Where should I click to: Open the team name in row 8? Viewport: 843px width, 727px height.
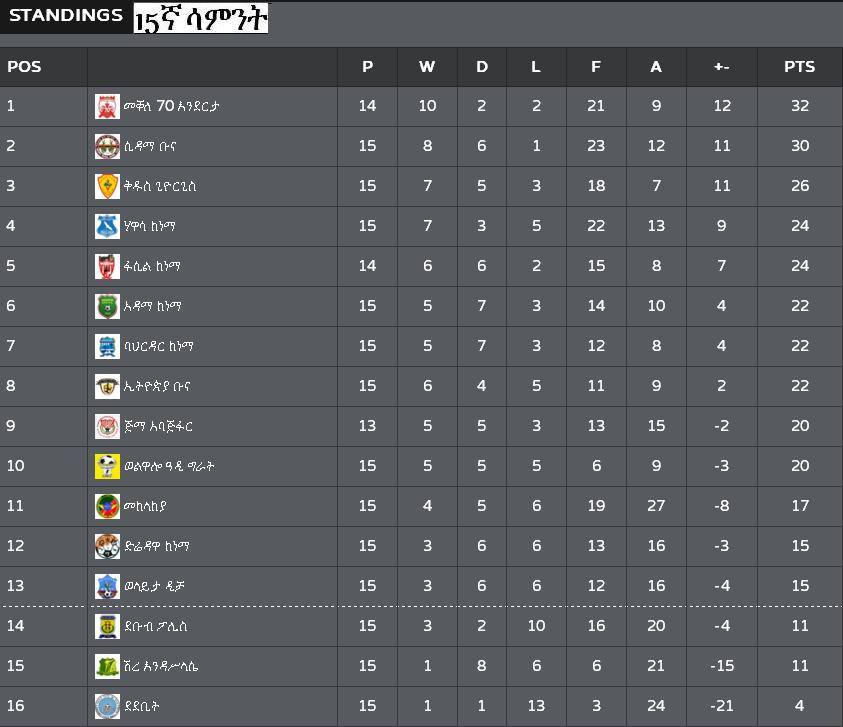coord(156,386)
